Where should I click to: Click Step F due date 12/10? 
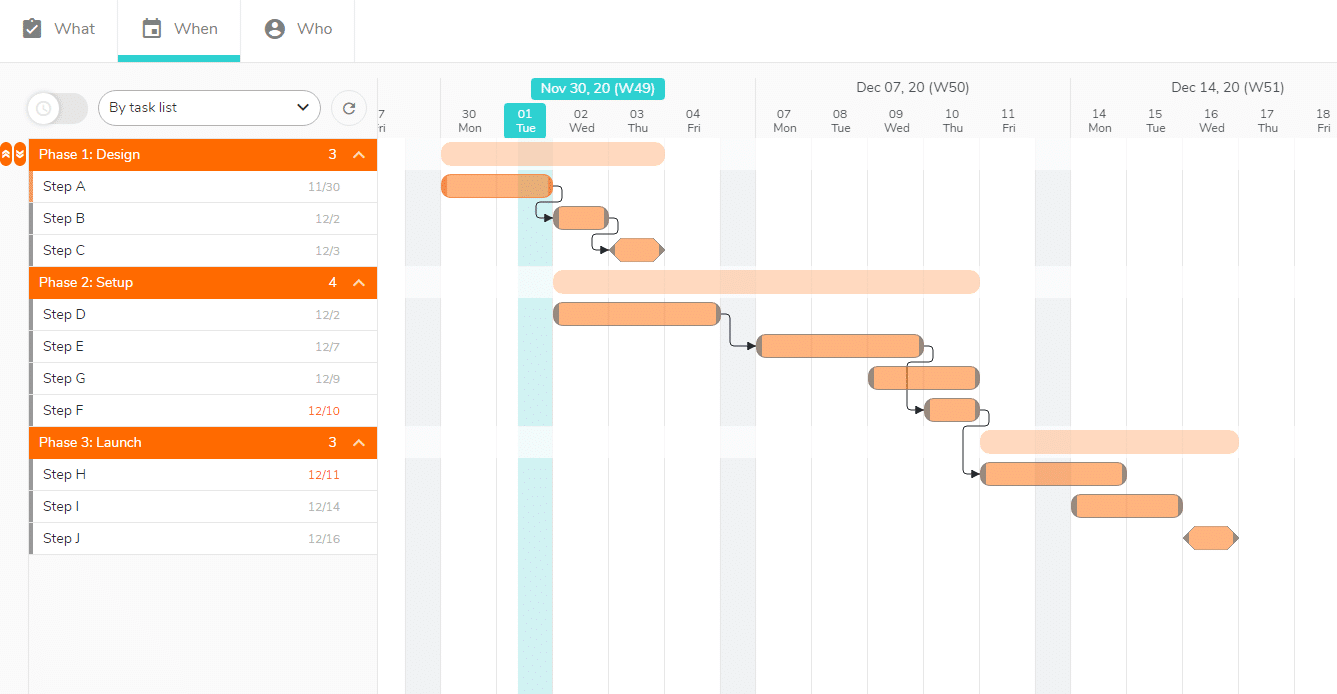click(324, 411)
